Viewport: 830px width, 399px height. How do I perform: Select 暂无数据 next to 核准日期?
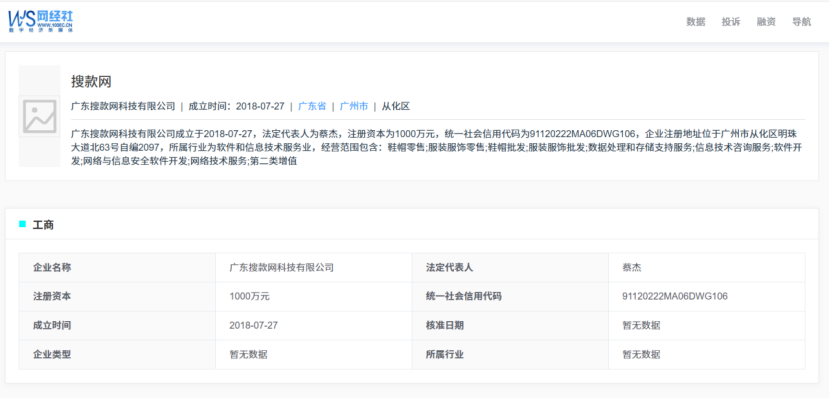[x=642, y=325]
